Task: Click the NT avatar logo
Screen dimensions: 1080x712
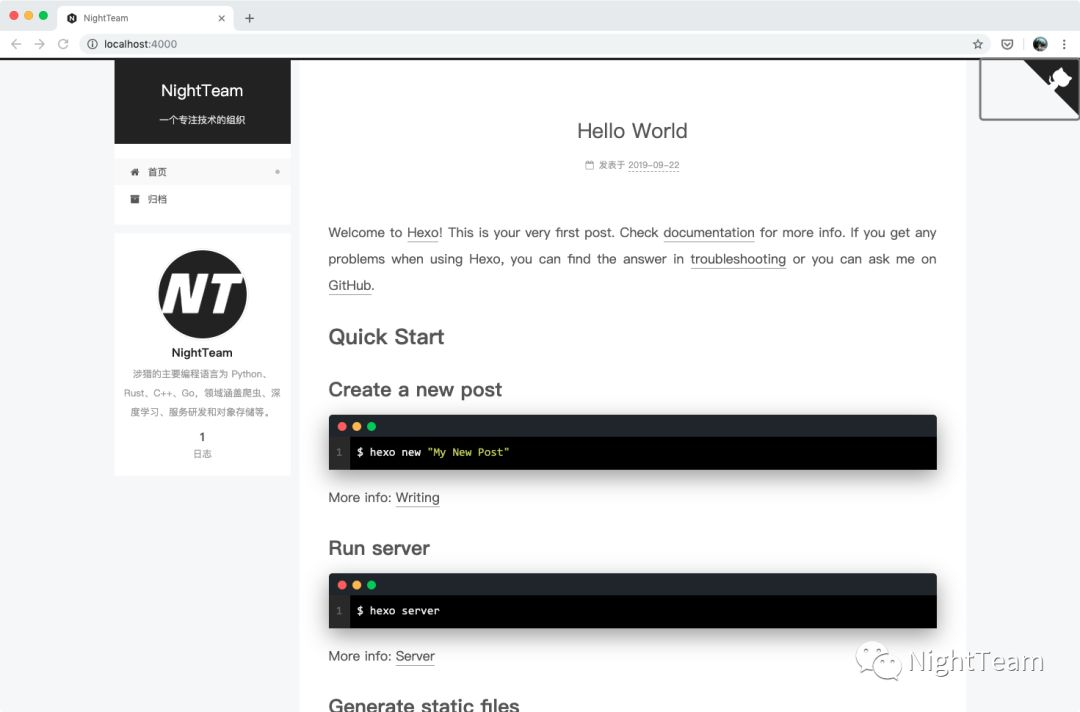Action: pos(202,294)
